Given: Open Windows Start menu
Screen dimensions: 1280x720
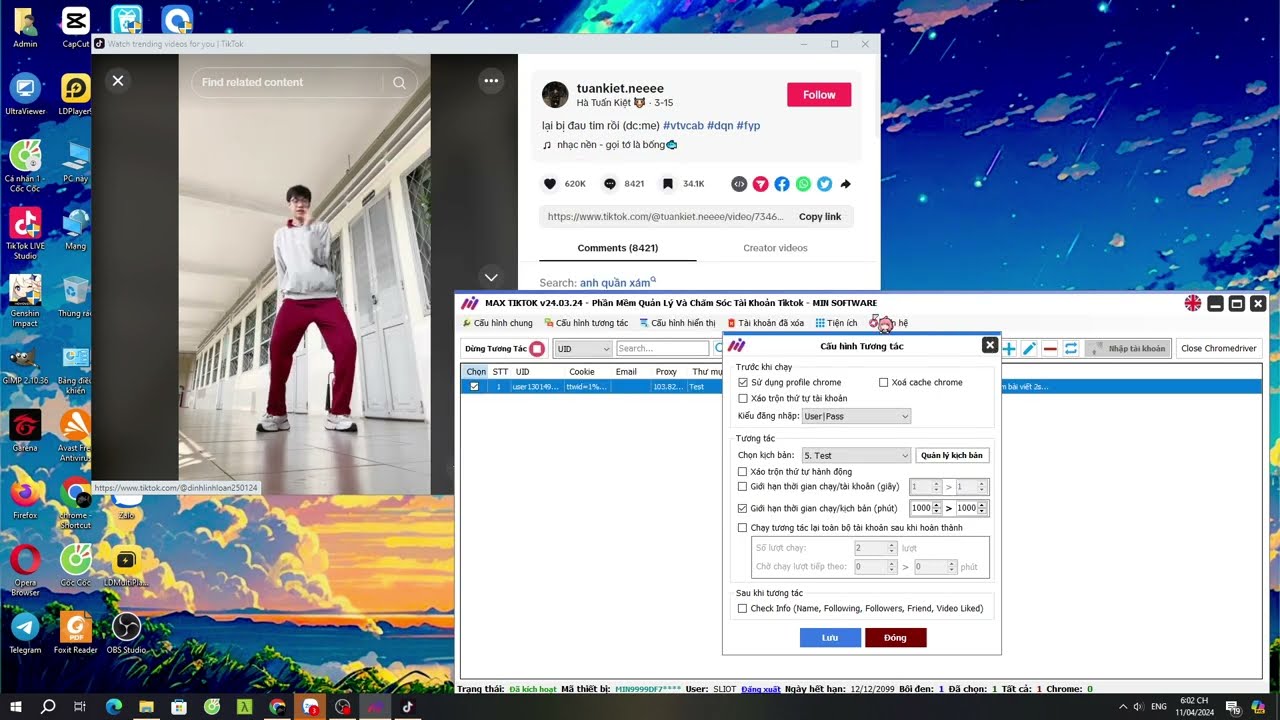Looking at the screenshot, I should 16,707.
